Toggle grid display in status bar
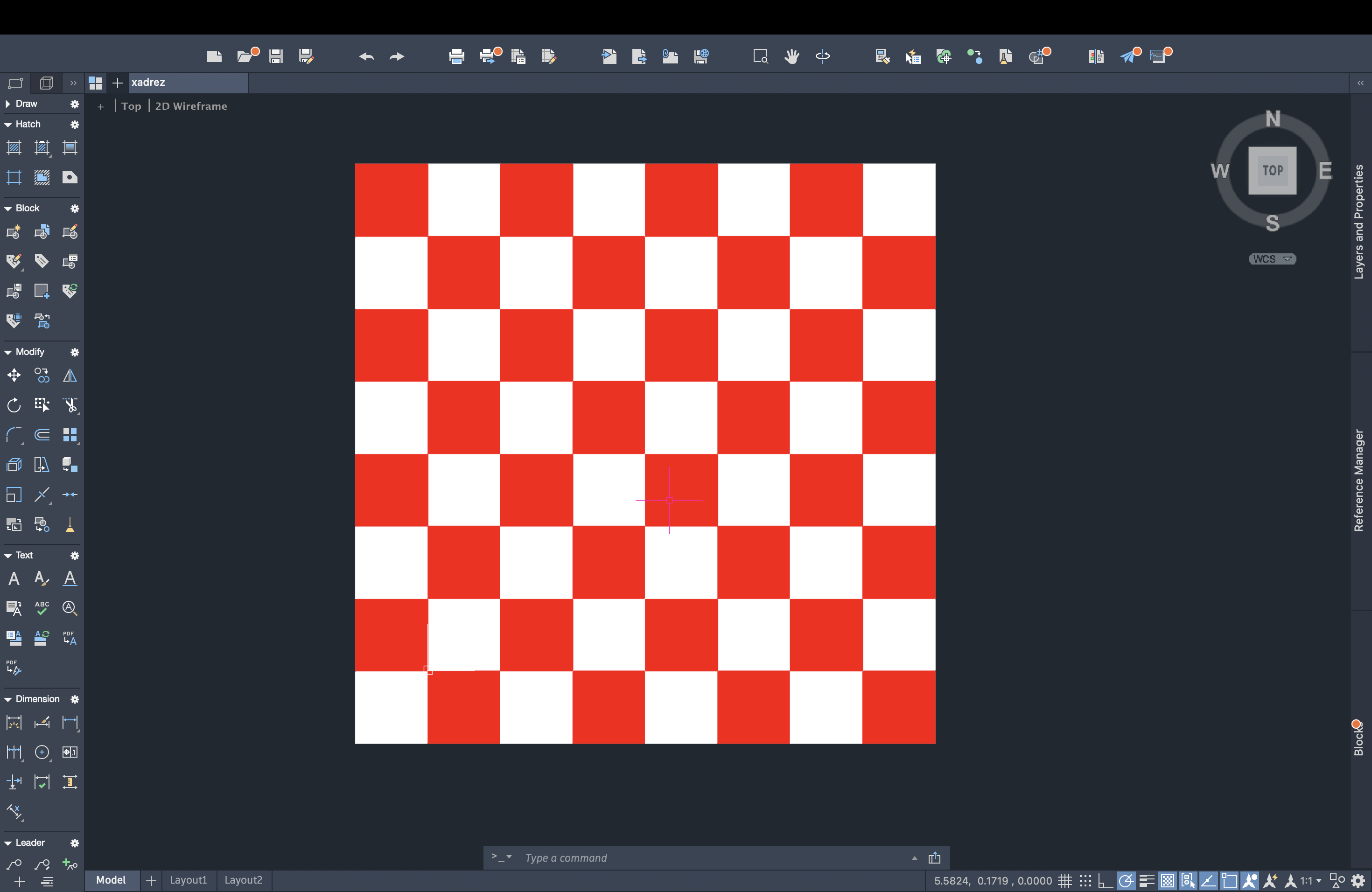Image resolution: width=1372 pixels, height=892 pixels. pos(1065,880)
